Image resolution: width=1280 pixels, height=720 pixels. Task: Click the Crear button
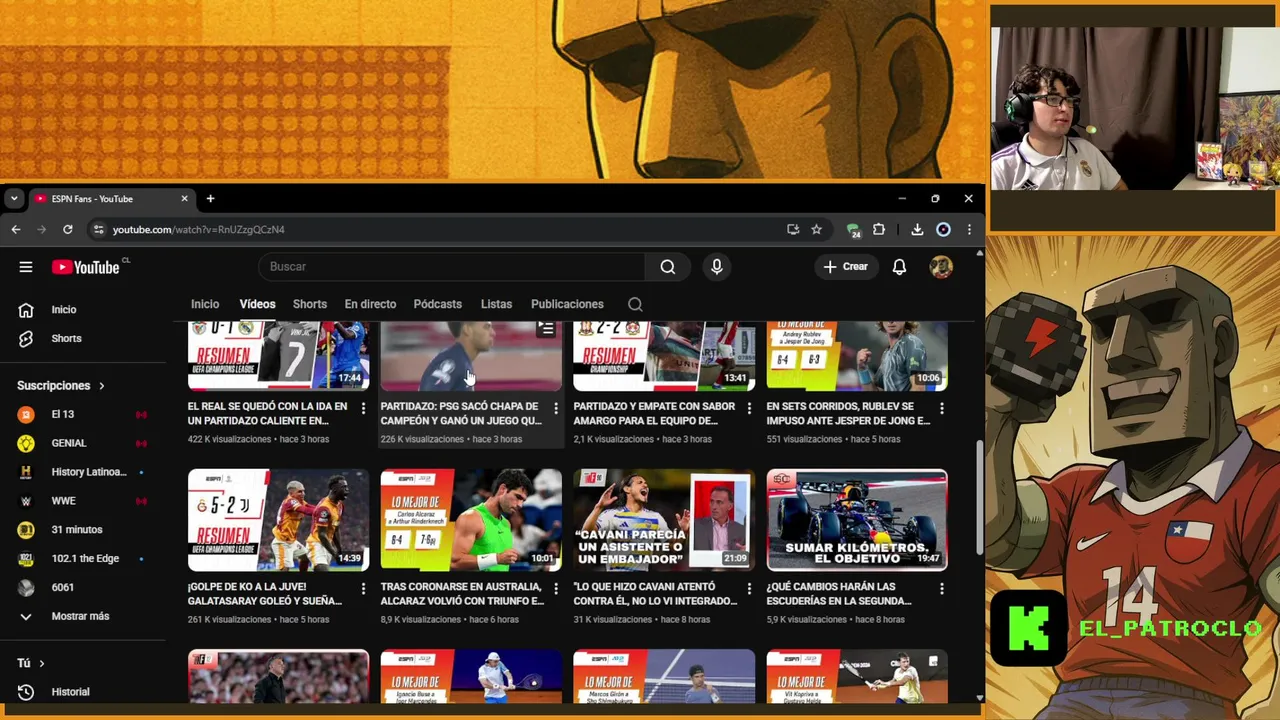click(845, 267)
